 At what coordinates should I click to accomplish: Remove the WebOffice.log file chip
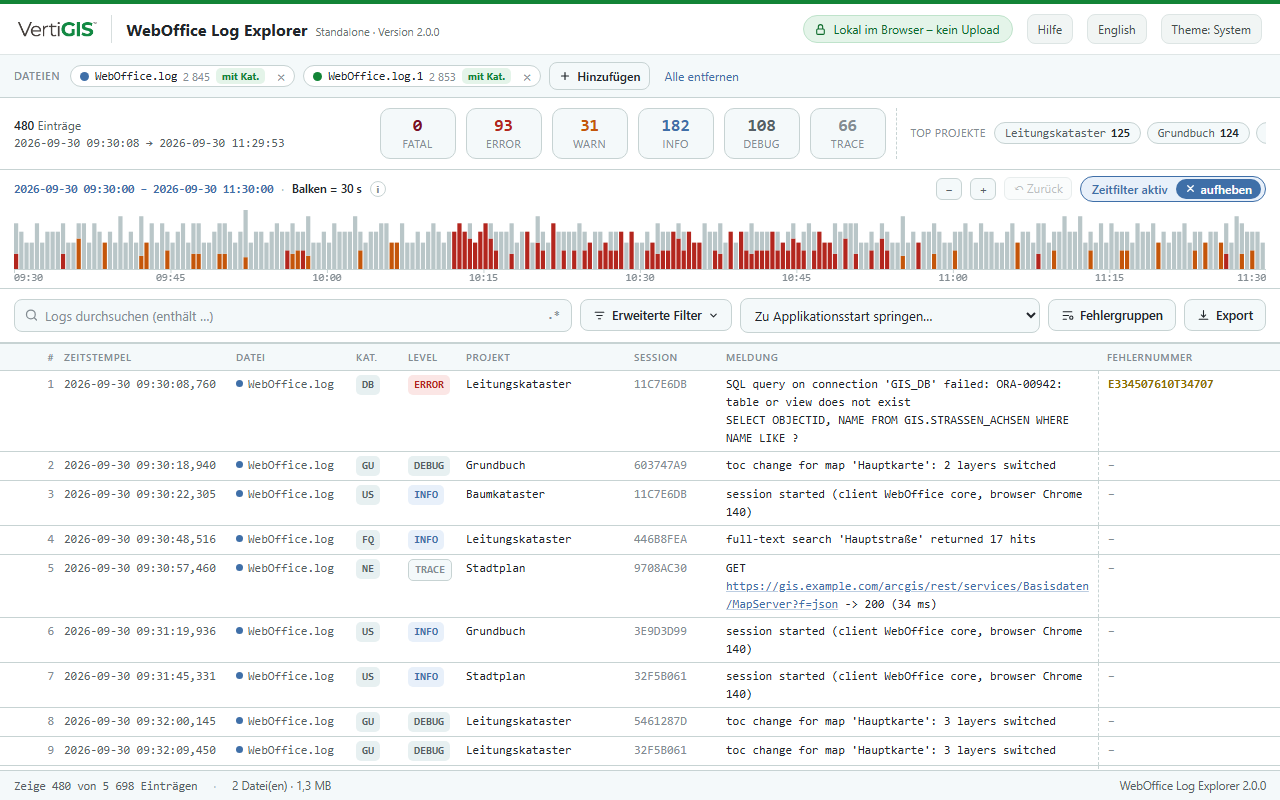click(x=281, y=77)
